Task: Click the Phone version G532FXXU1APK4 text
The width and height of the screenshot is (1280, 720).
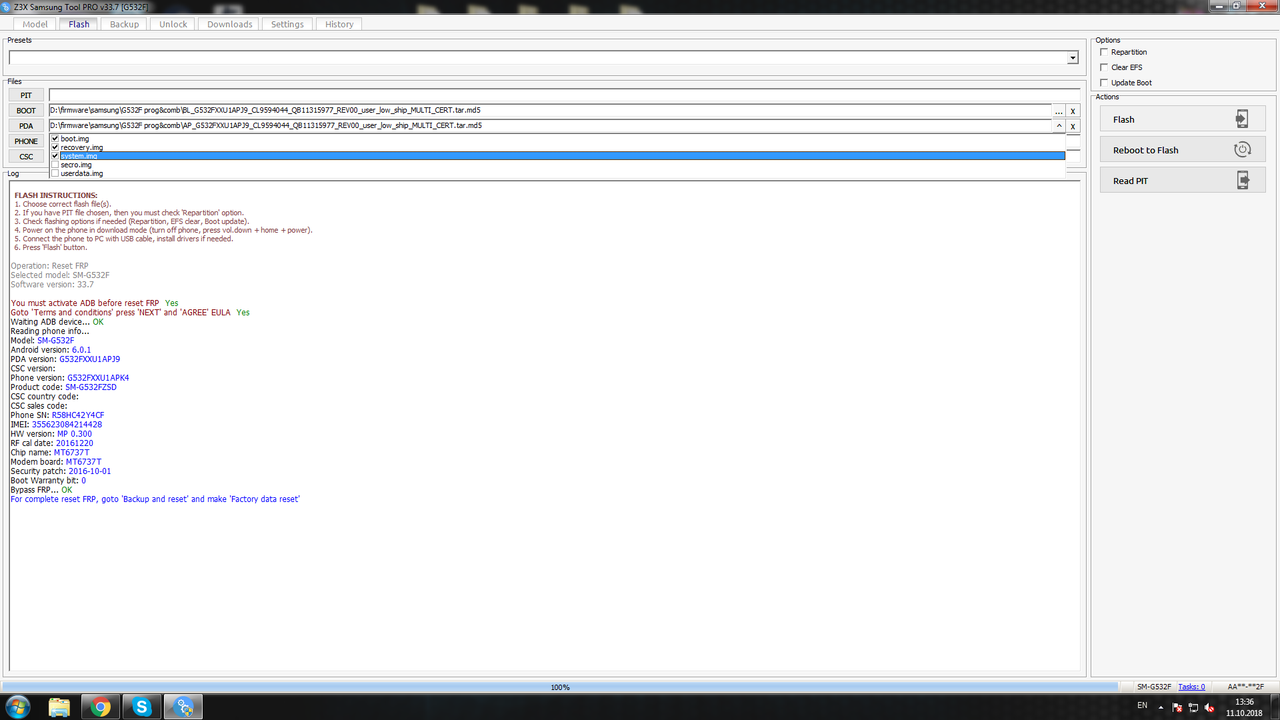Action: tap(98, 378)
